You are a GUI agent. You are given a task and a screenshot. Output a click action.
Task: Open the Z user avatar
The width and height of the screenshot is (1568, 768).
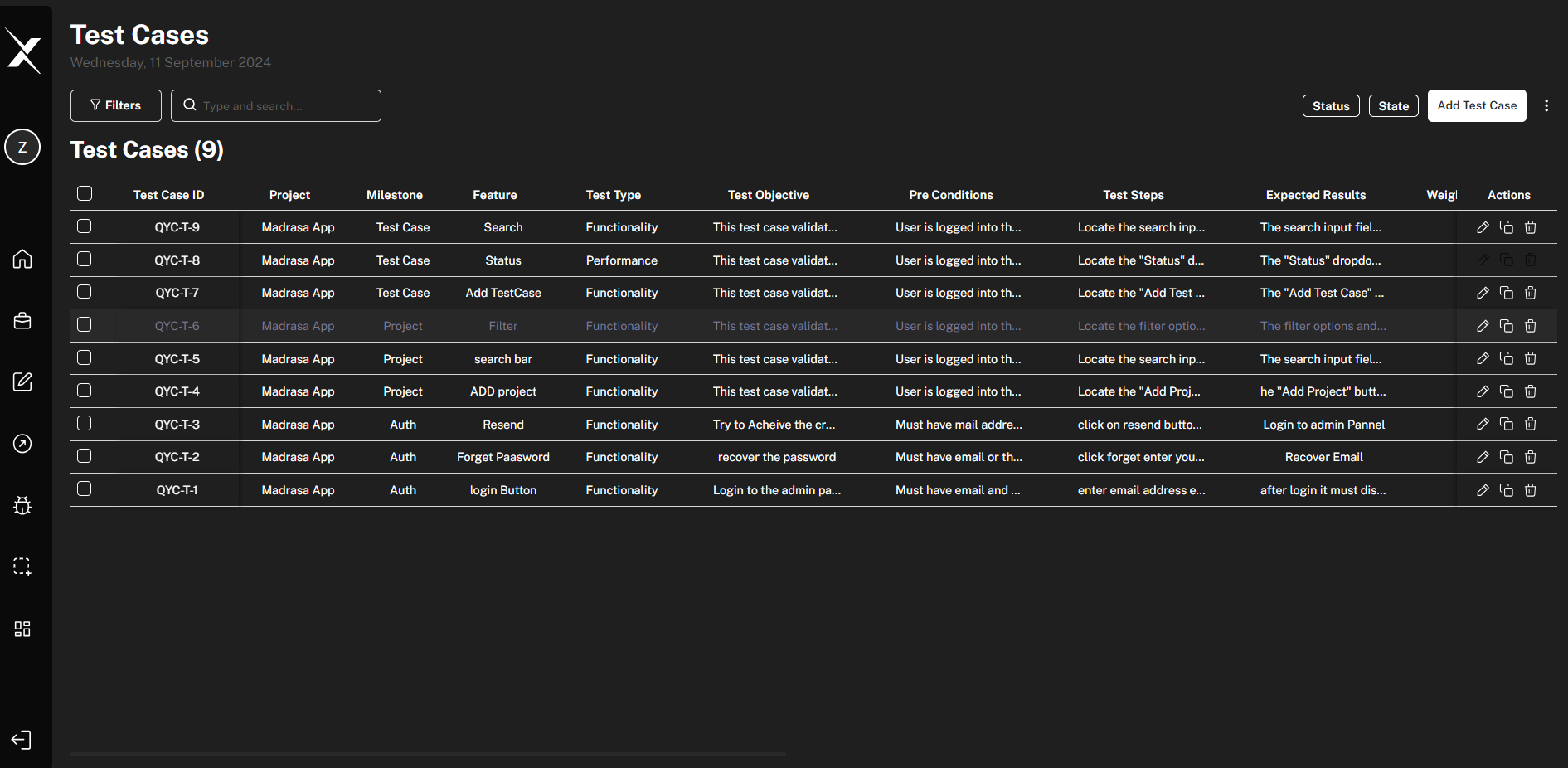(22, 148)
